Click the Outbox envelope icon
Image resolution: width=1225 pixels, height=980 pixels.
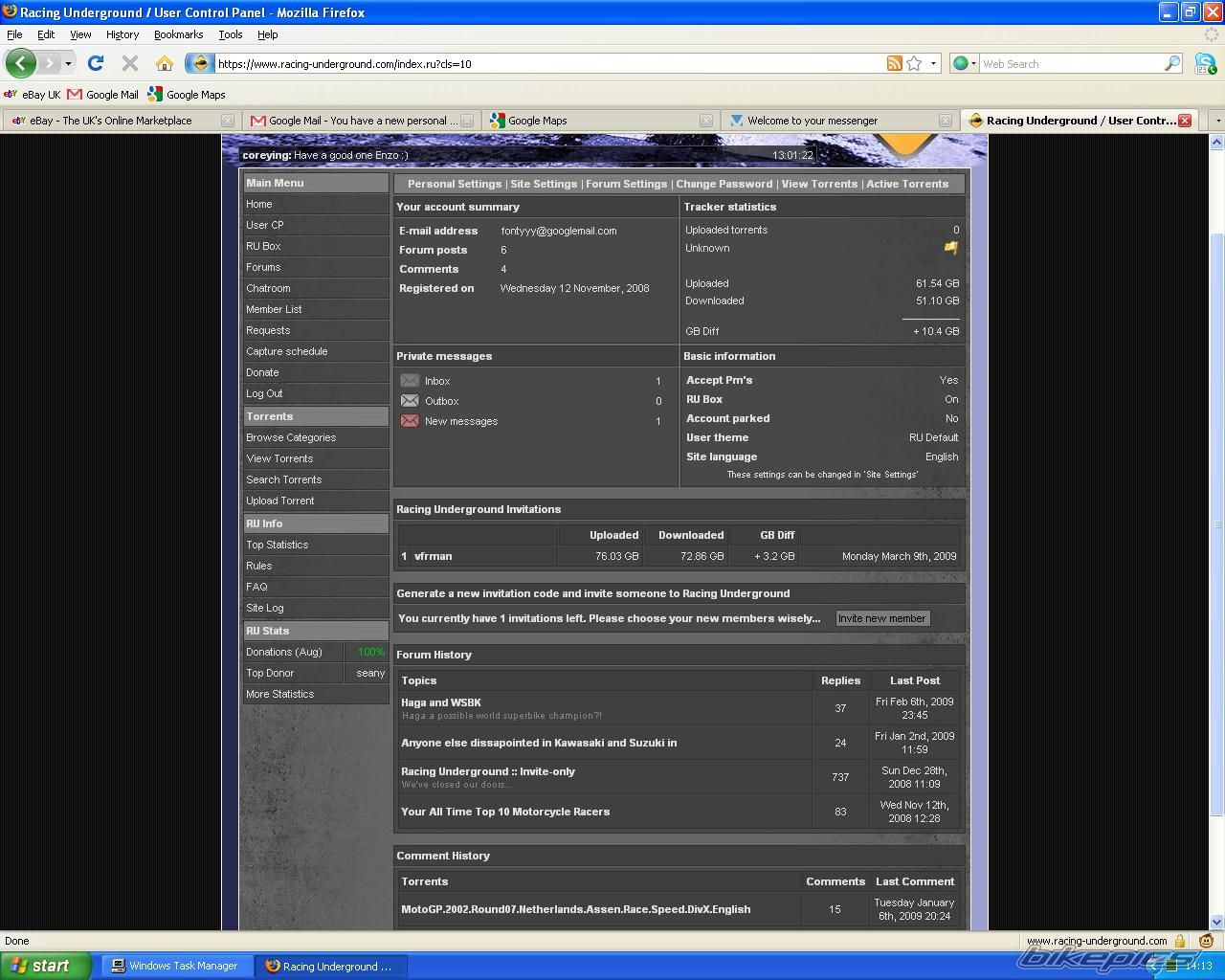pos(410,401)
